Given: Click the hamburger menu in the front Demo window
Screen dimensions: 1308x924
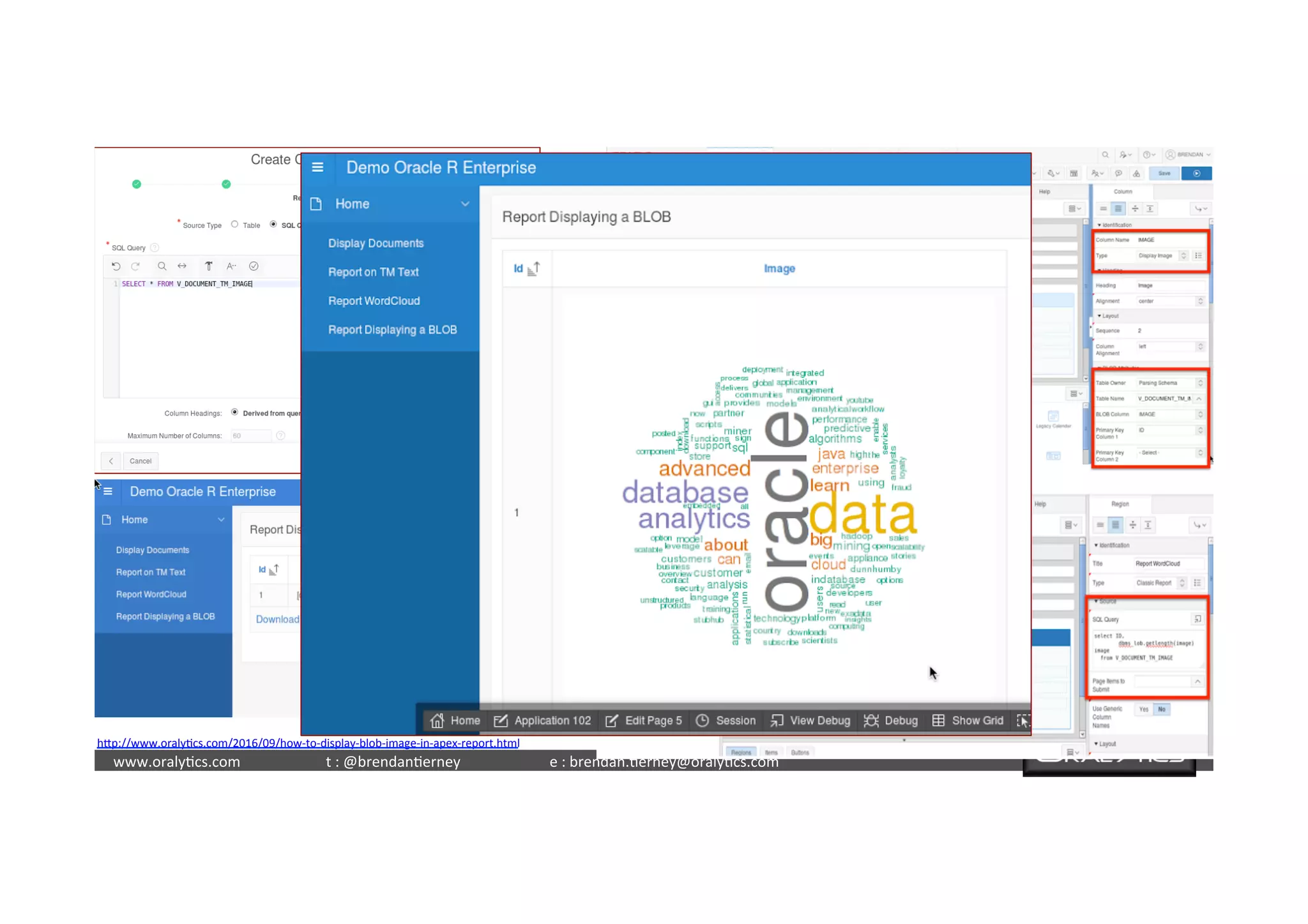Looking at the screenshot, I should (317, 167).
